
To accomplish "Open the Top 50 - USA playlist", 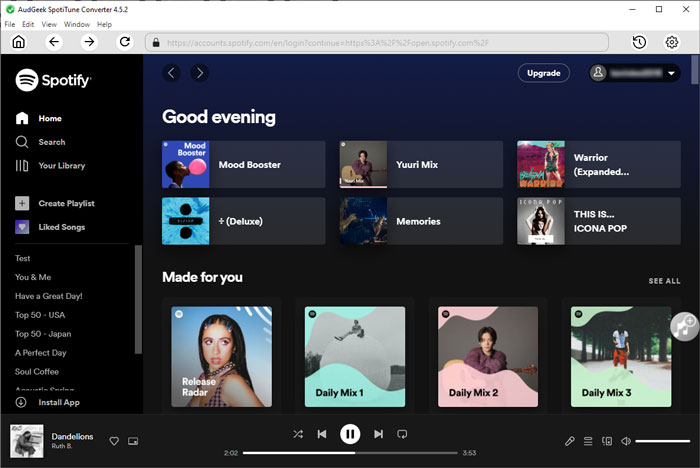I will [x=40, y=315].
